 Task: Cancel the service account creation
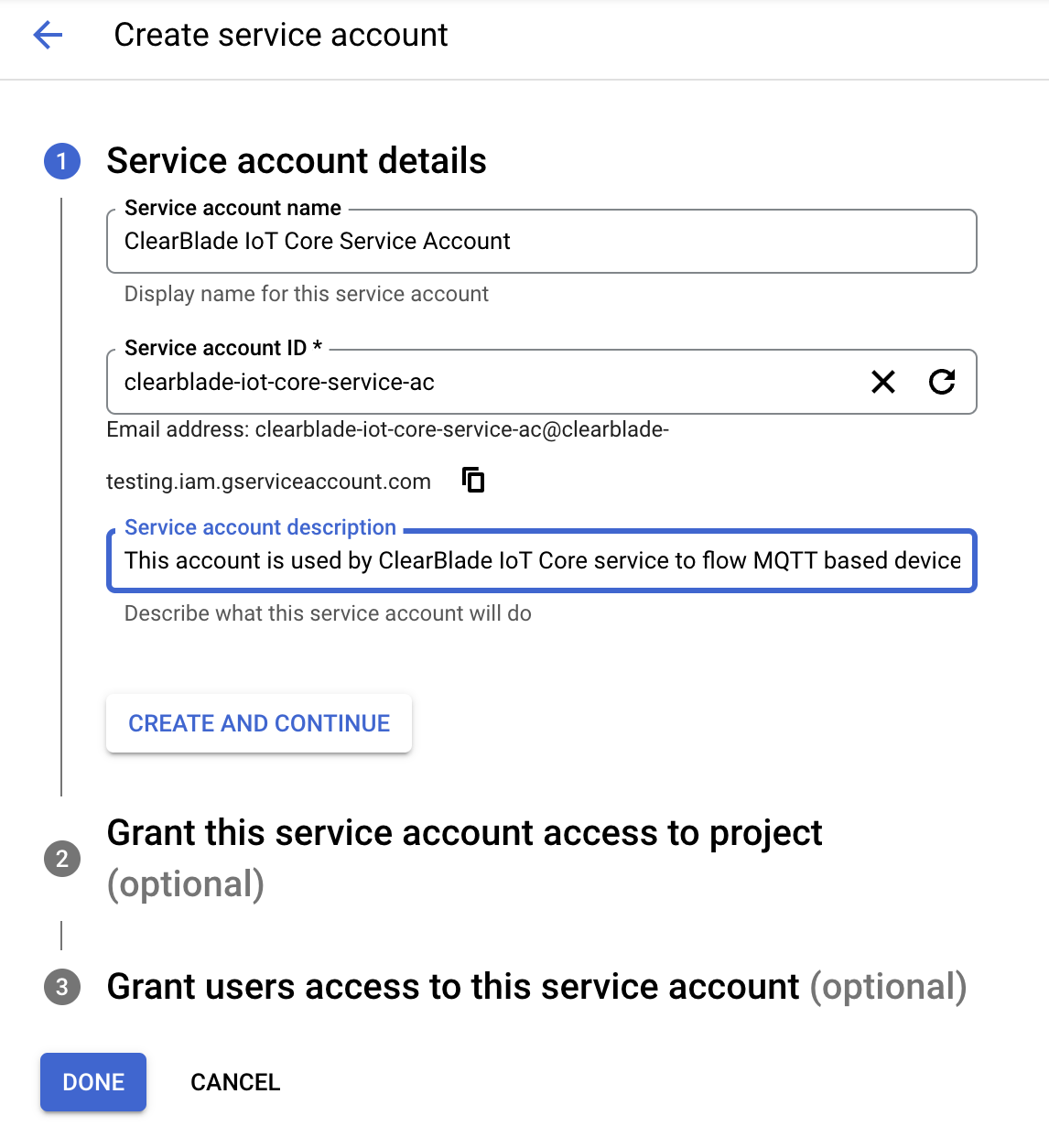(x=235, y=1082)
